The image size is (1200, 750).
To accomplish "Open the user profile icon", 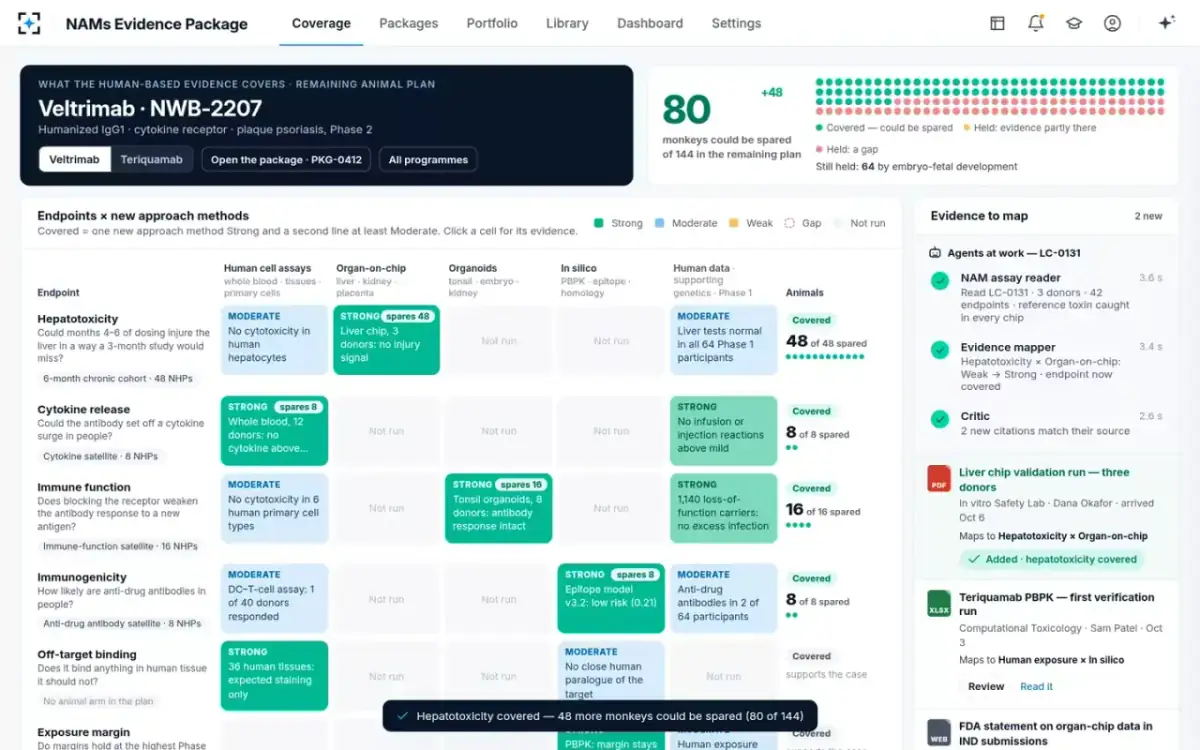I will (1112, 23).
